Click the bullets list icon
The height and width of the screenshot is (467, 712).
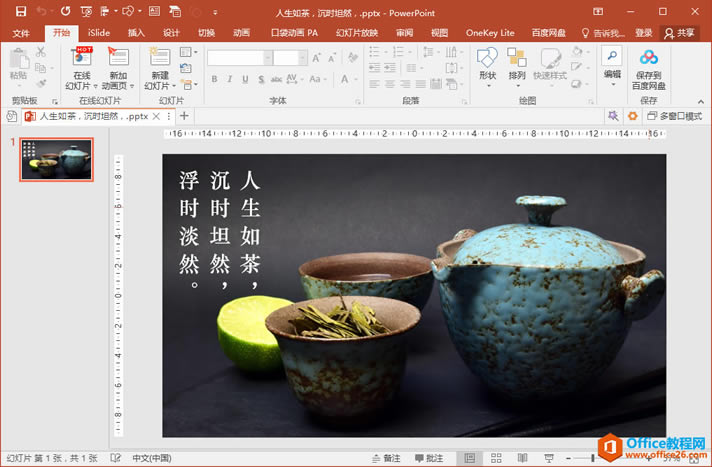(375, 52)
